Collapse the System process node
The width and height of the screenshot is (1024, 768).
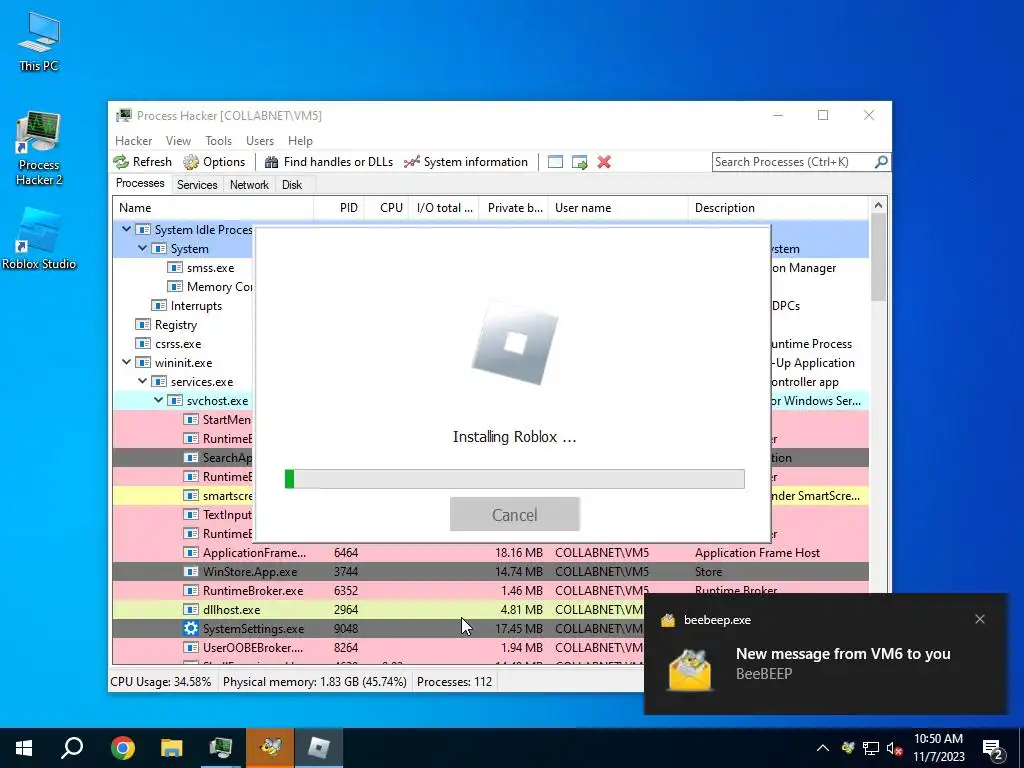pos(142,248)
